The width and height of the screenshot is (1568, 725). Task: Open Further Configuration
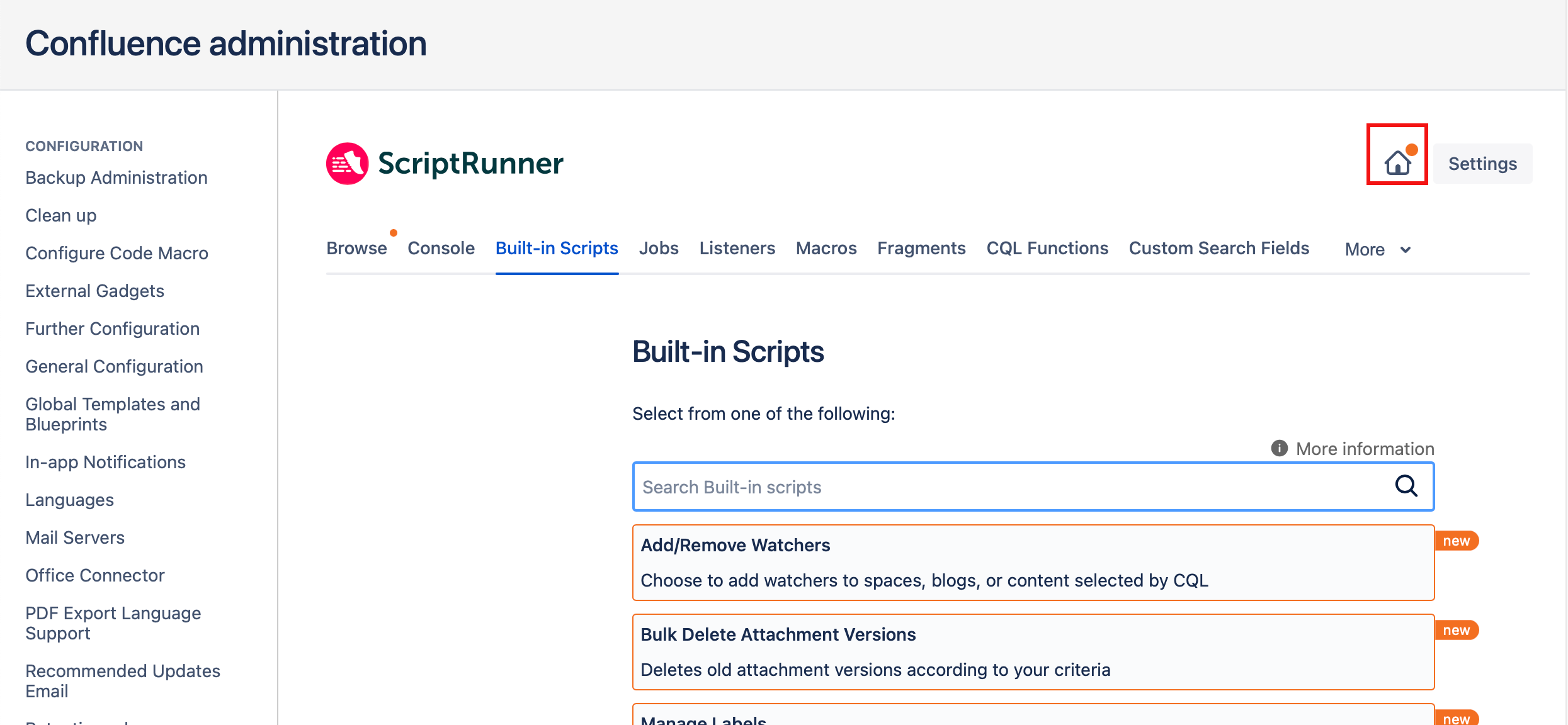[113, 329]
